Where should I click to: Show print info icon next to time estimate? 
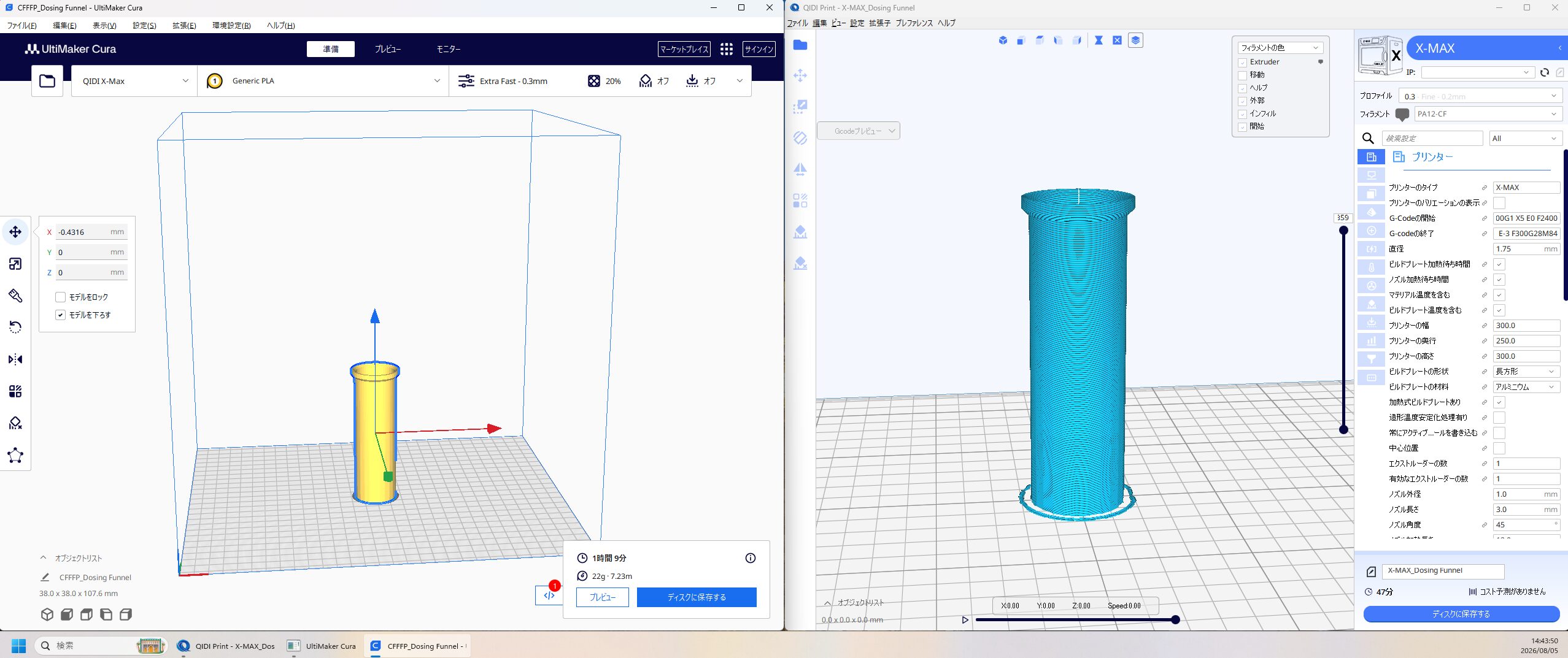[750, 558]
